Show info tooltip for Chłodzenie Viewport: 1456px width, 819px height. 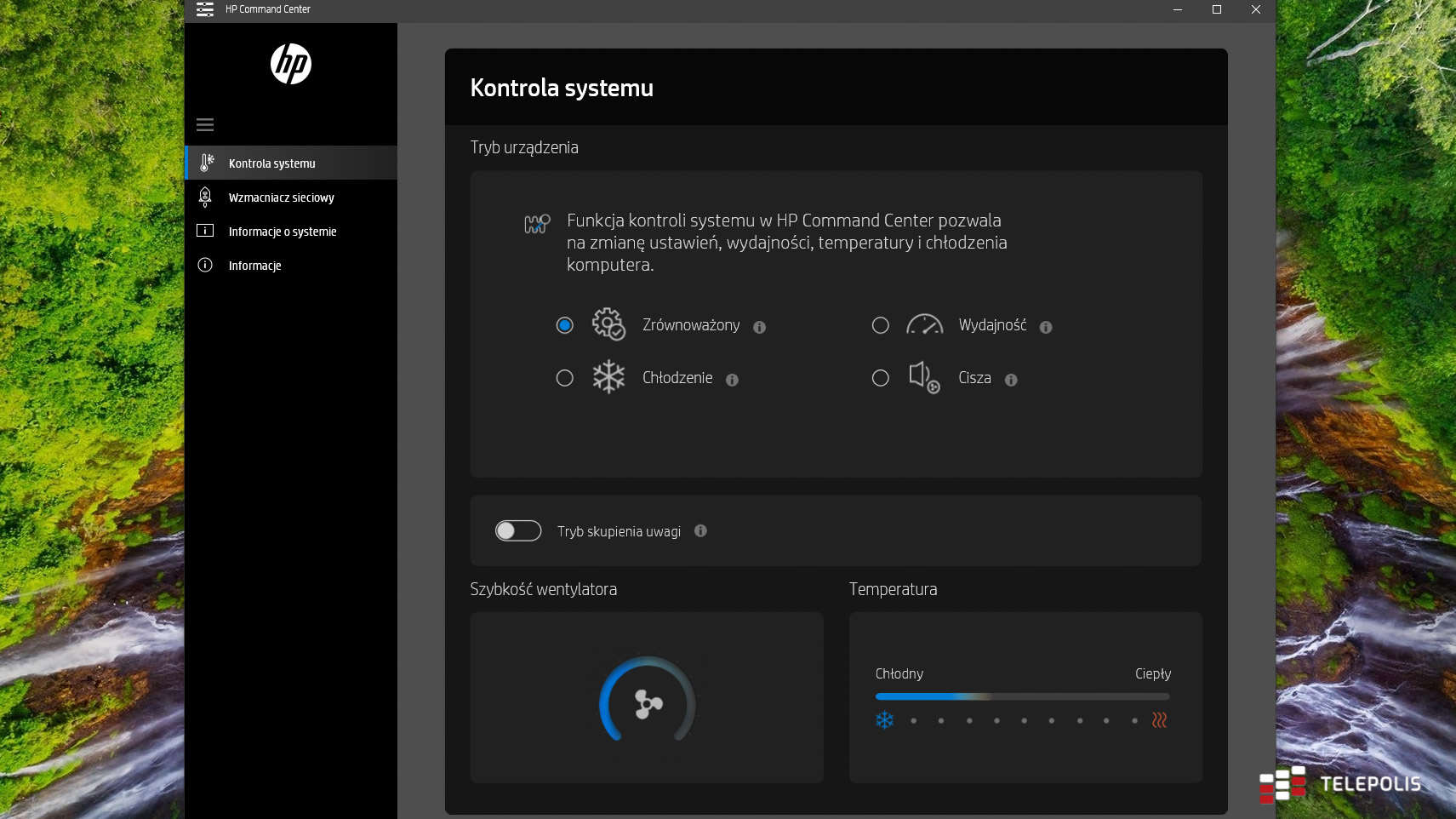pyautogui.click(x=732, y=380)
